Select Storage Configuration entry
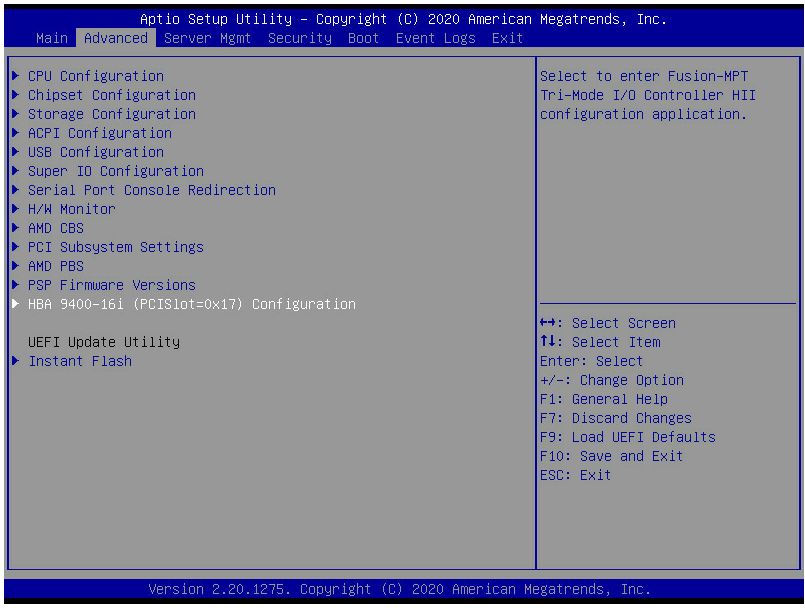The width and height of the screenshot is (805, 615). tap(112, 114)
